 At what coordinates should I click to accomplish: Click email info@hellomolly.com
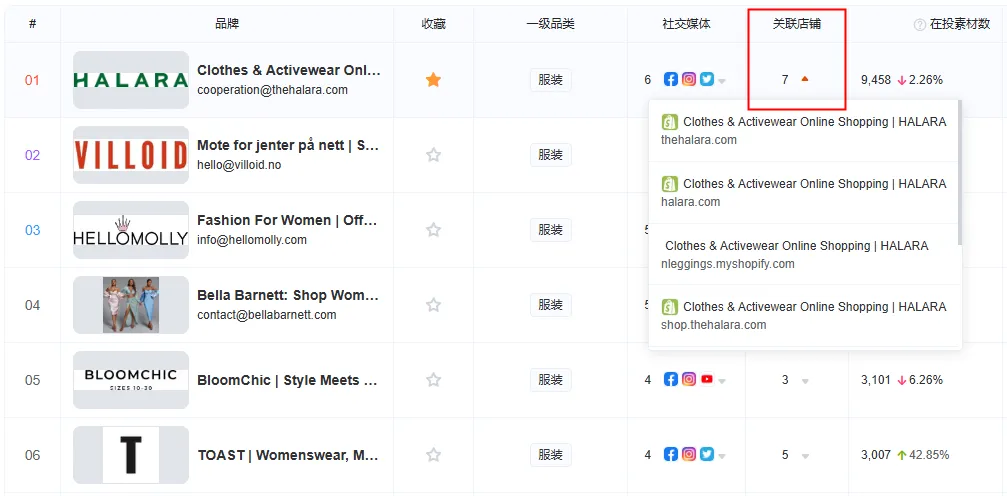click(x=252, y=240)
